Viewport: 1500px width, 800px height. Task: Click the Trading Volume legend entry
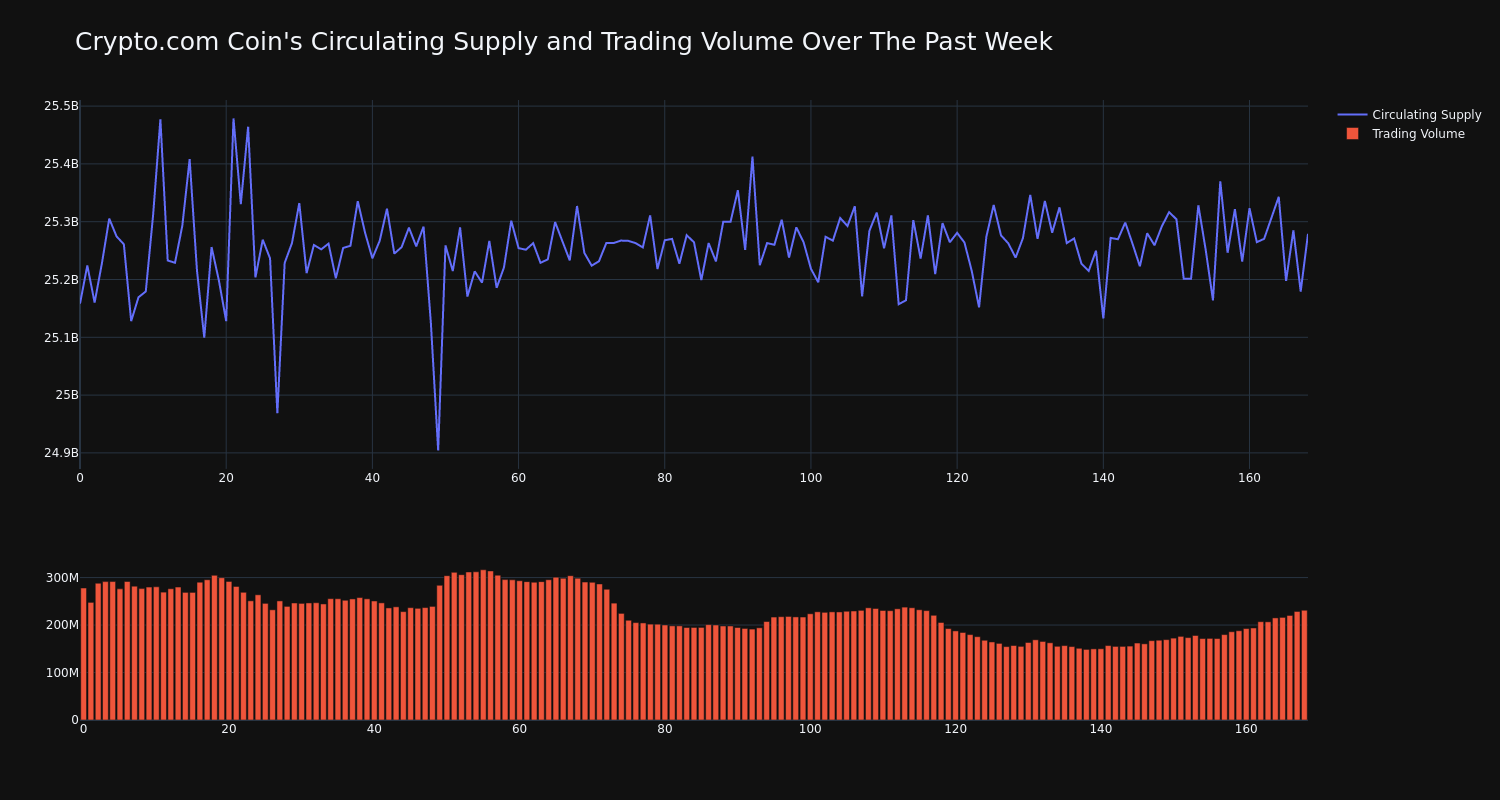1405,134
